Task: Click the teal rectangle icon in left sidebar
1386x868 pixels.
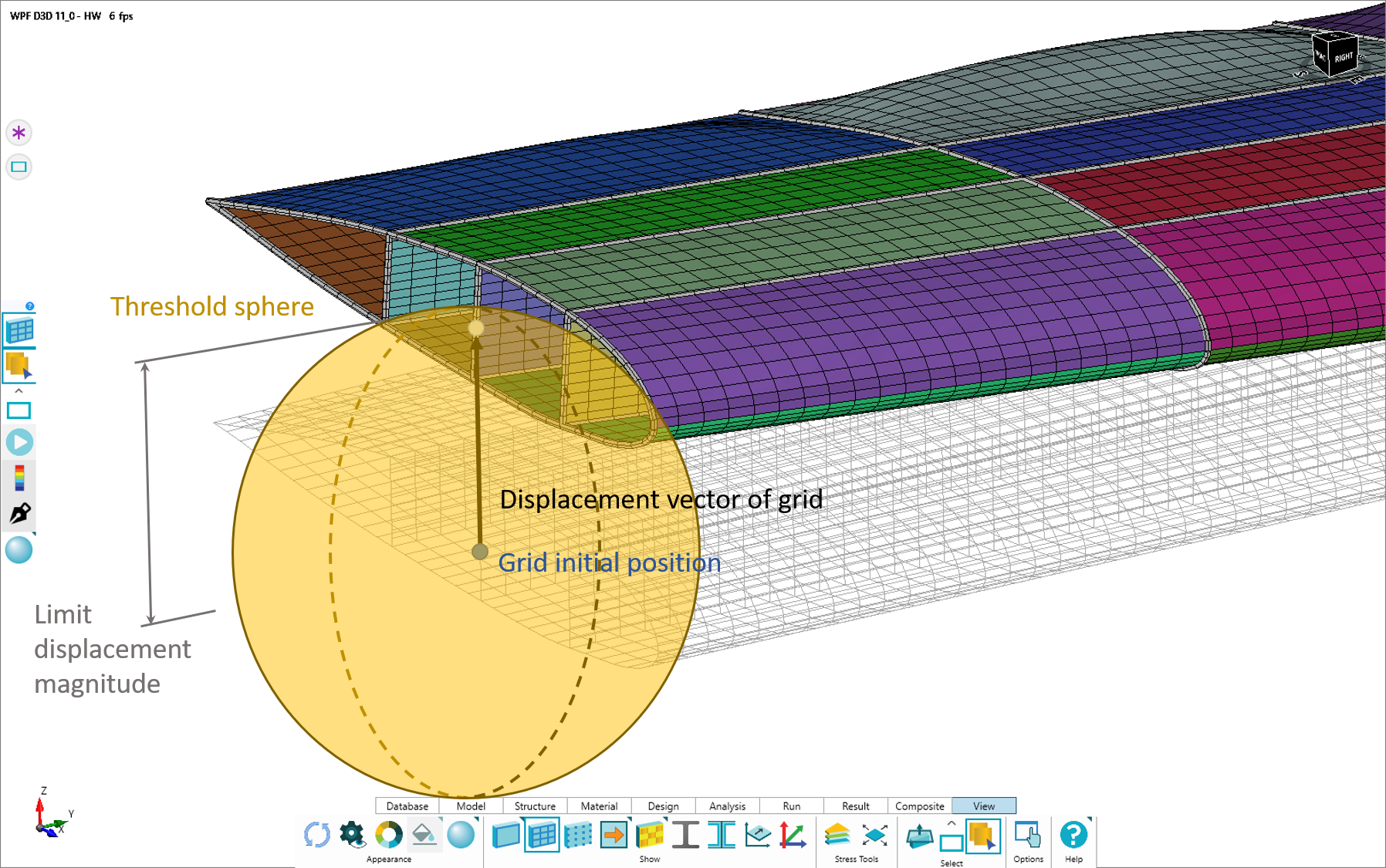Action: [x=19, y=410]
